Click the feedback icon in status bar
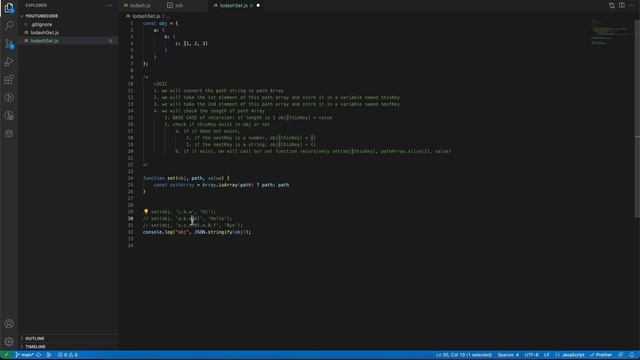Image resolution: width=640 pixels, height=360 pixels. pos(620,355)
